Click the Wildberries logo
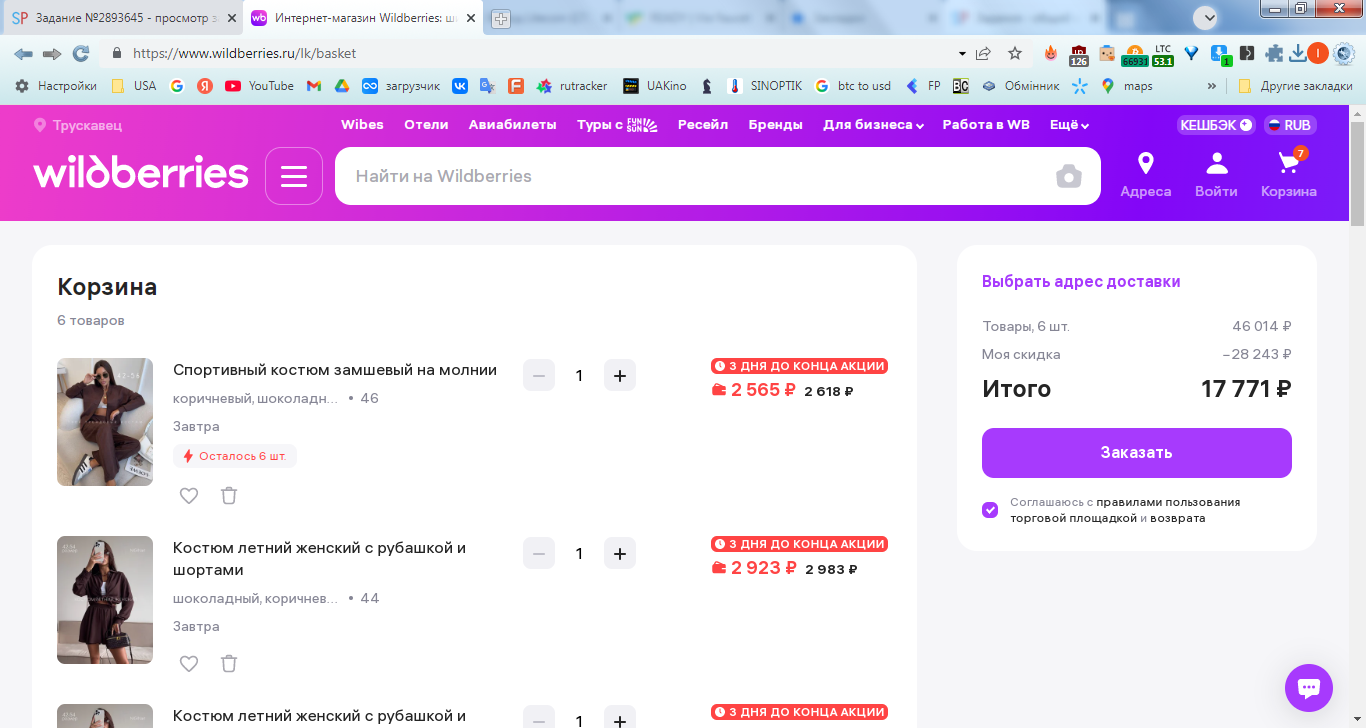Screen dimensions: 1366x728 pyautogui.click(x=141, y=172)
